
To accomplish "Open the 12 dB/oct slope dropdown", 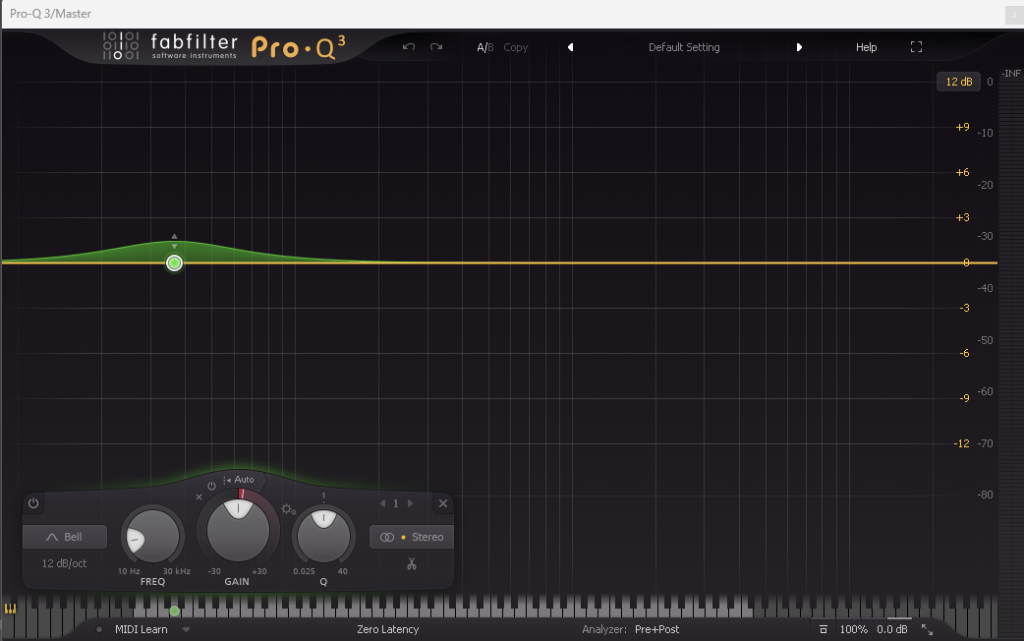I will click(x=64, y=563).
